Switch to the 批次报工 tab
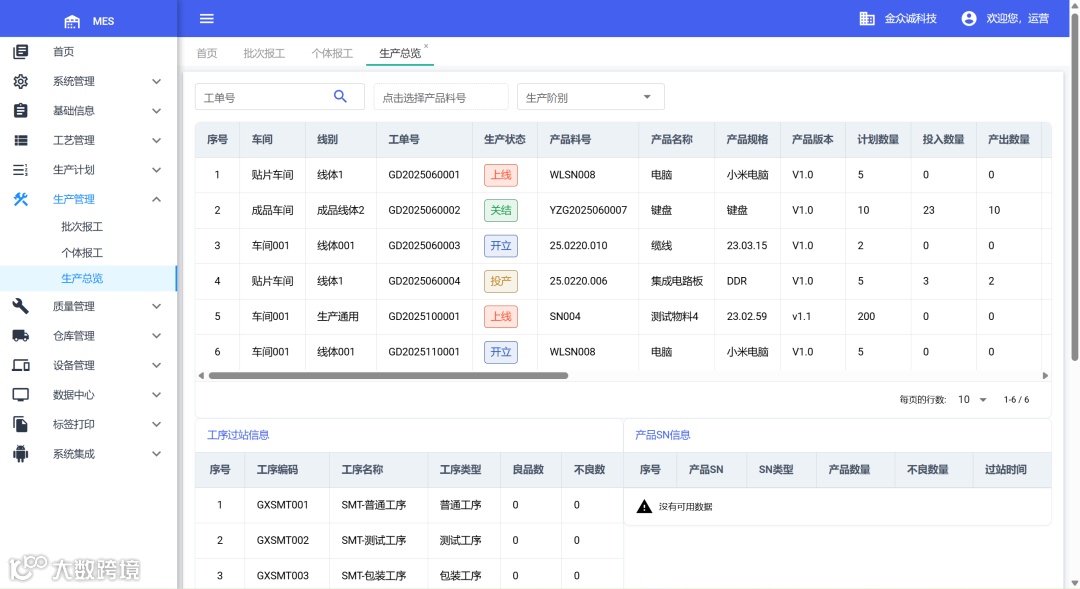Viewport: 1080px width, 589px height. coord(264,53)
